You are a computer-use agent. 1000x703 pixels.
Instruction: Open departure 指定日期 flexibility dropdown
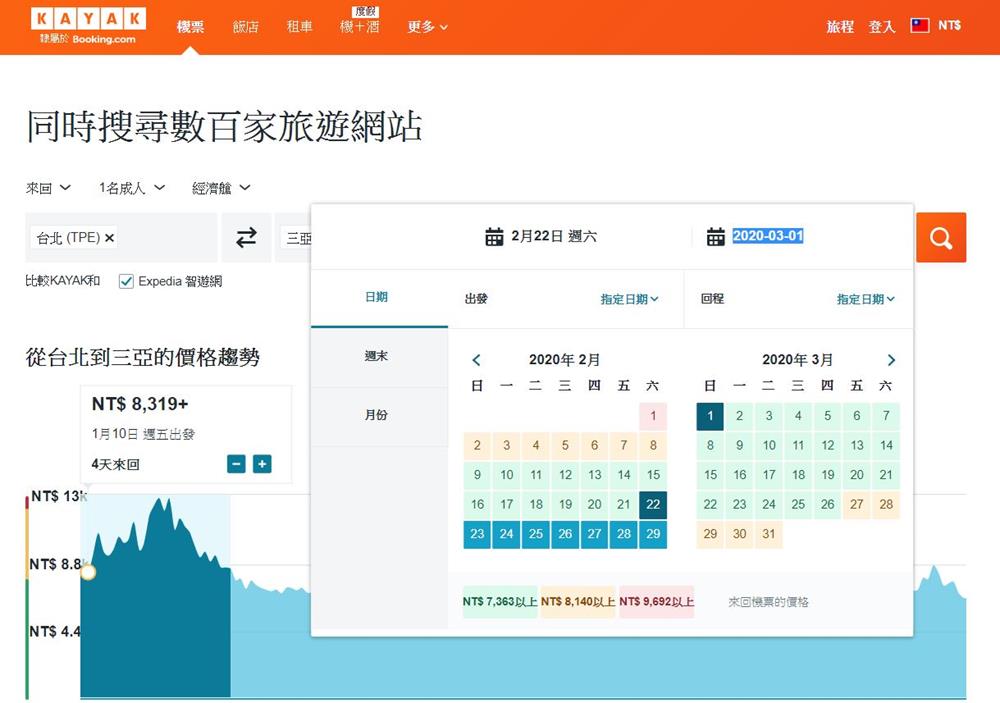tap(629, 299)
